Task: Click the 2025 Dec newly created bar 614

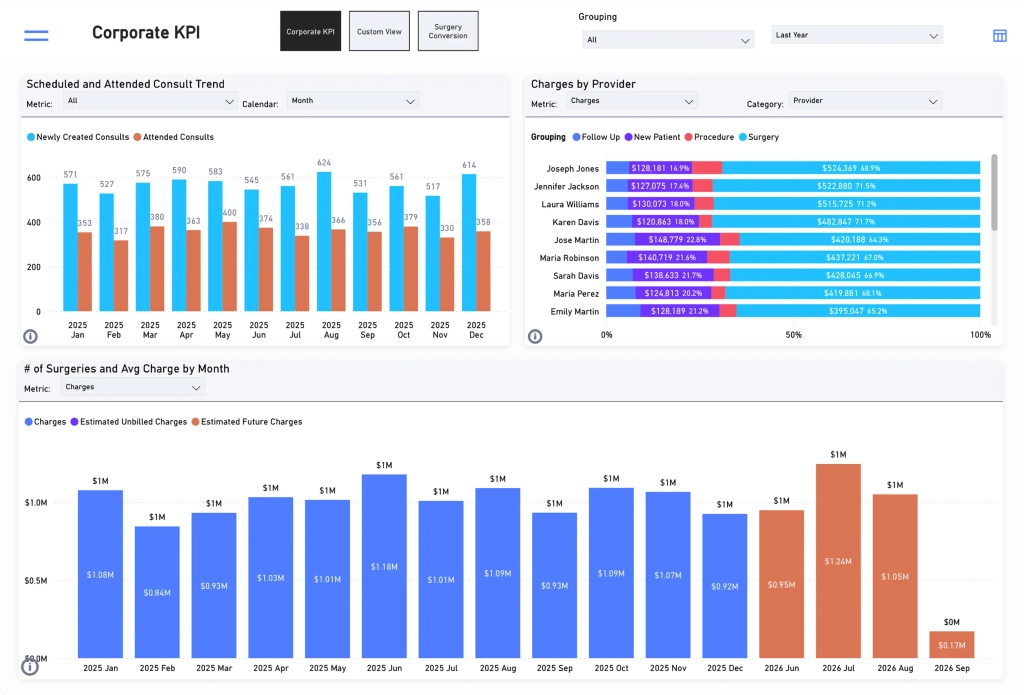Action: [469, 243]
